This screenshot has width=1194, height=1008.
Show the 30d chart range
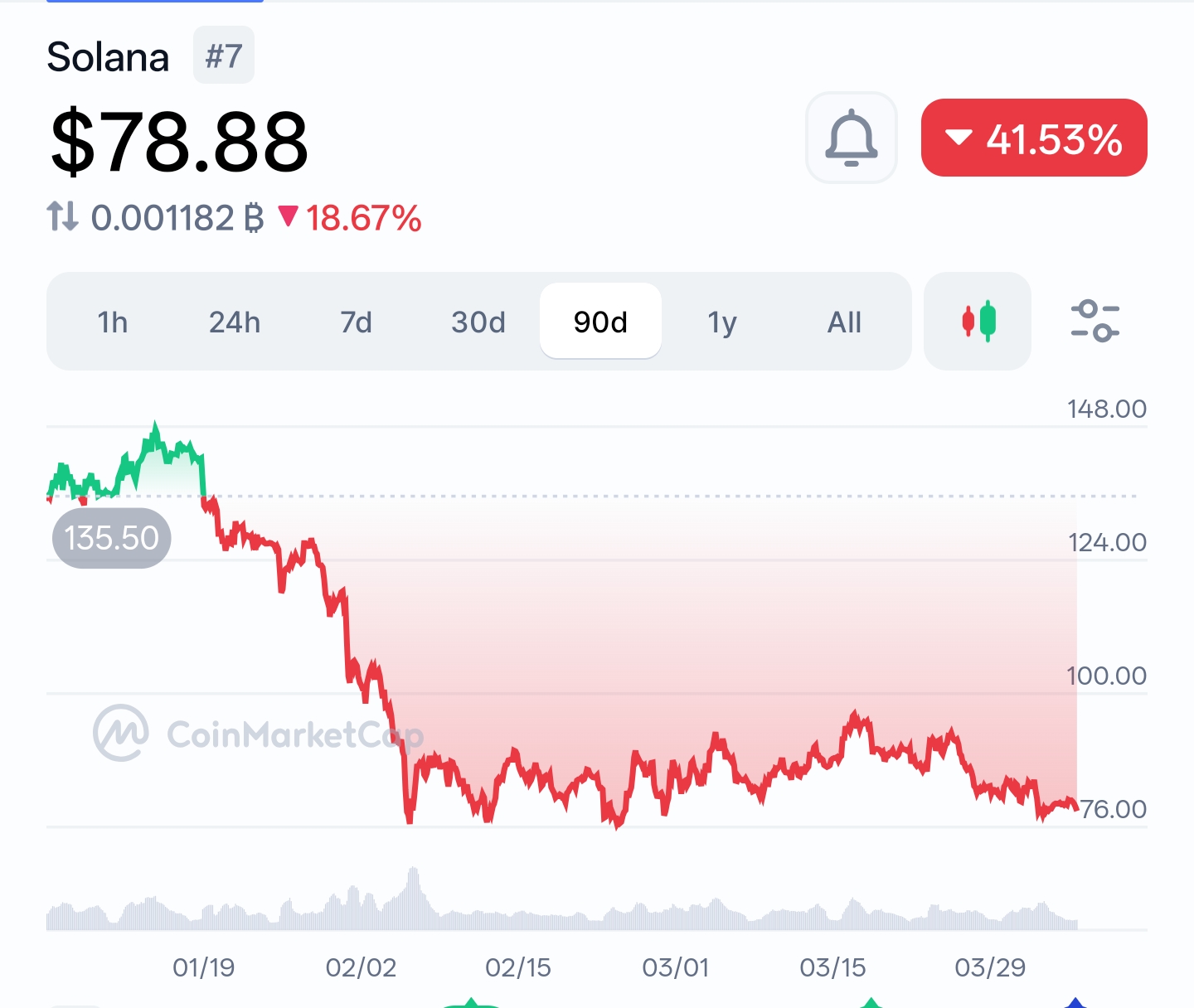478,322
